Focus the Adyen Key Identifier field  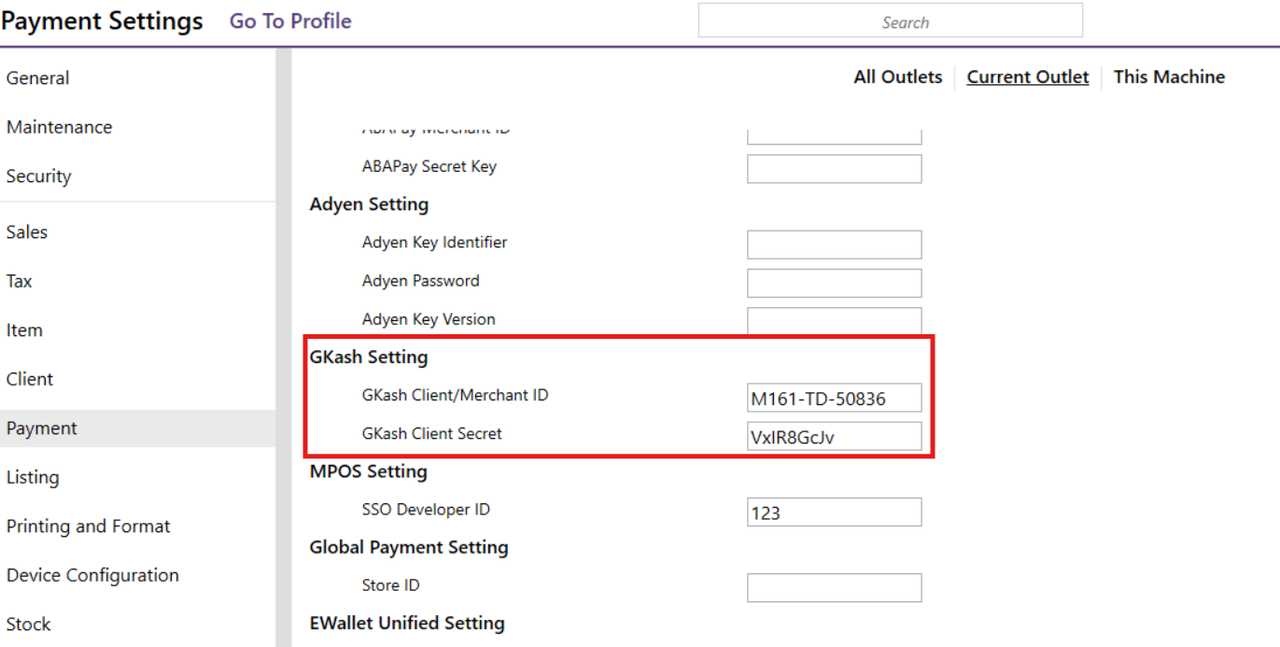click(x=834, y=244)
